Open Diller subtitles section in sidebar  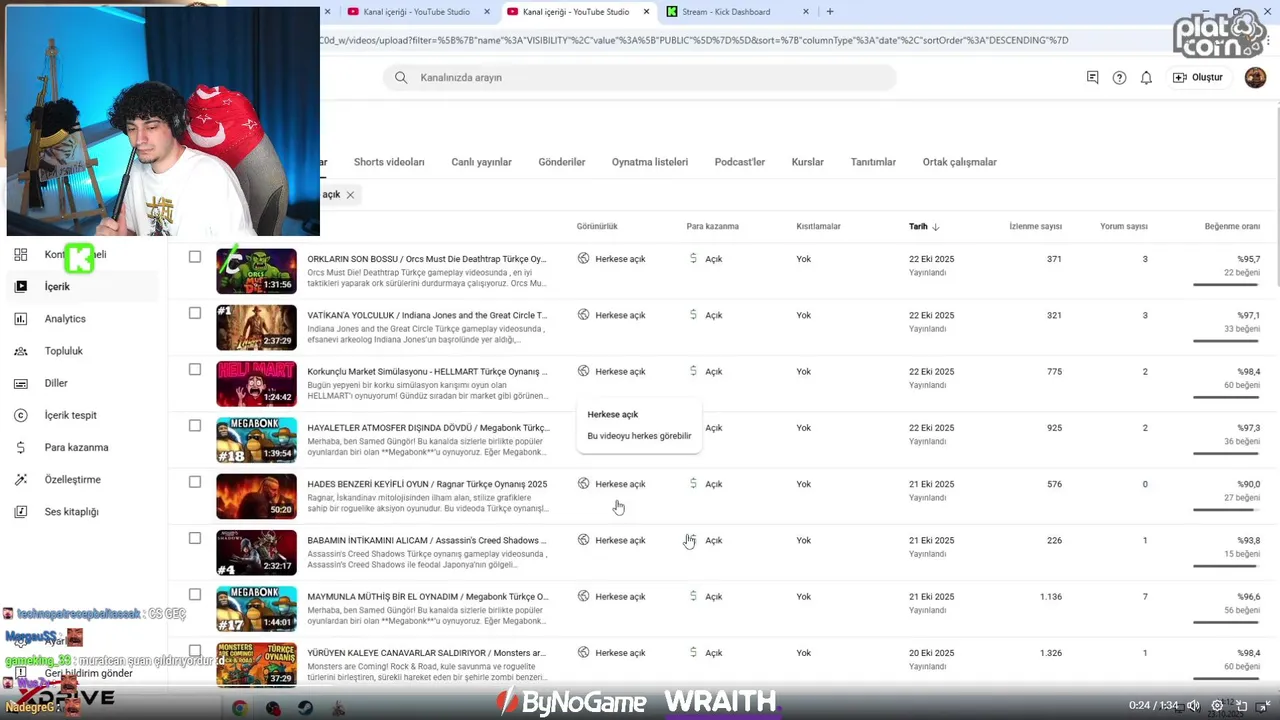[x=56, y=383]
